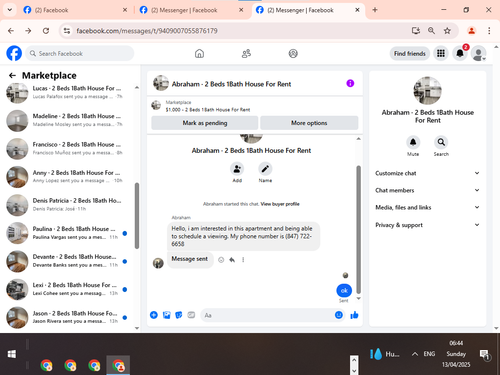Switch to the second Messenger tab

191,10
